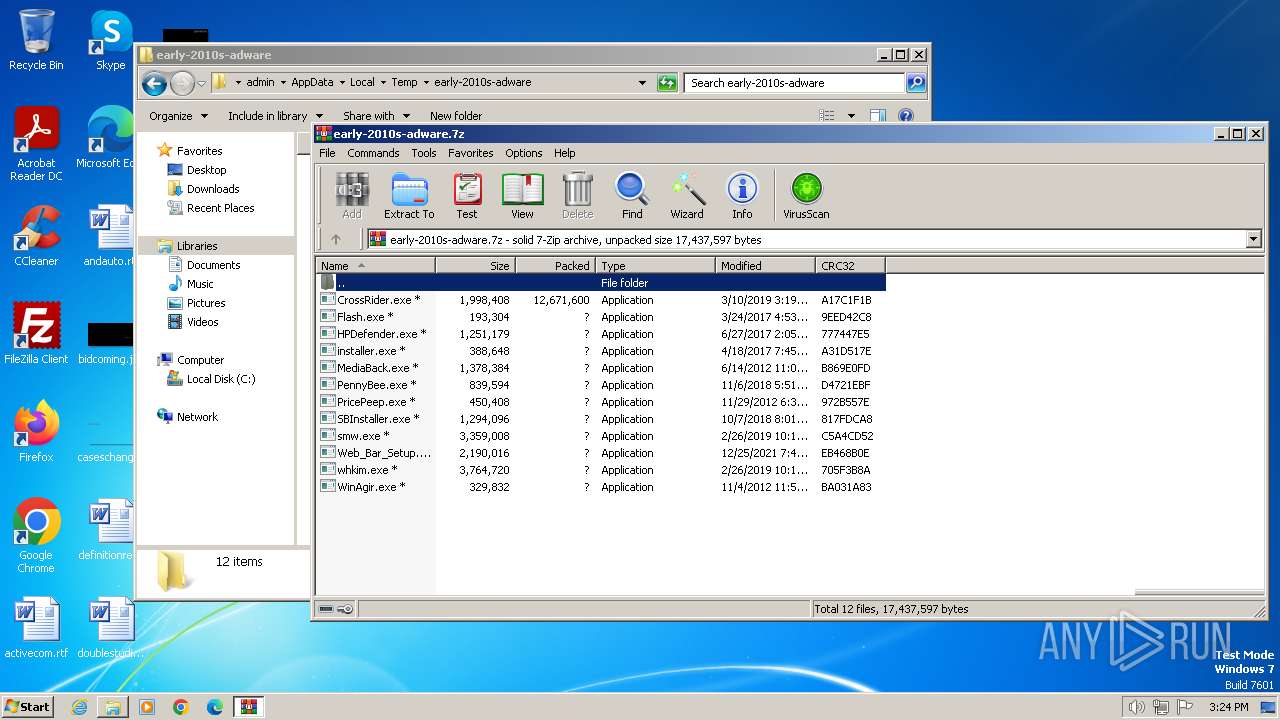Open Windows Media Player taskbar icon
The width and height of the screenshot is (1280, 720).
tap(147, 707)
